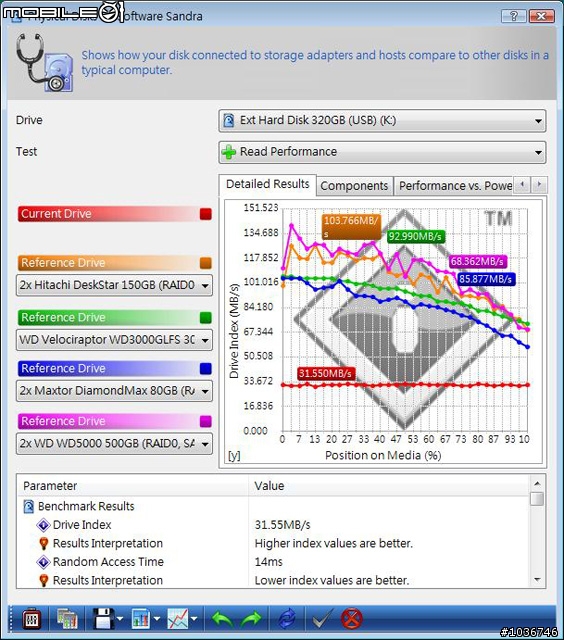Switch to the Detailed Results tab

pos(267,184)
